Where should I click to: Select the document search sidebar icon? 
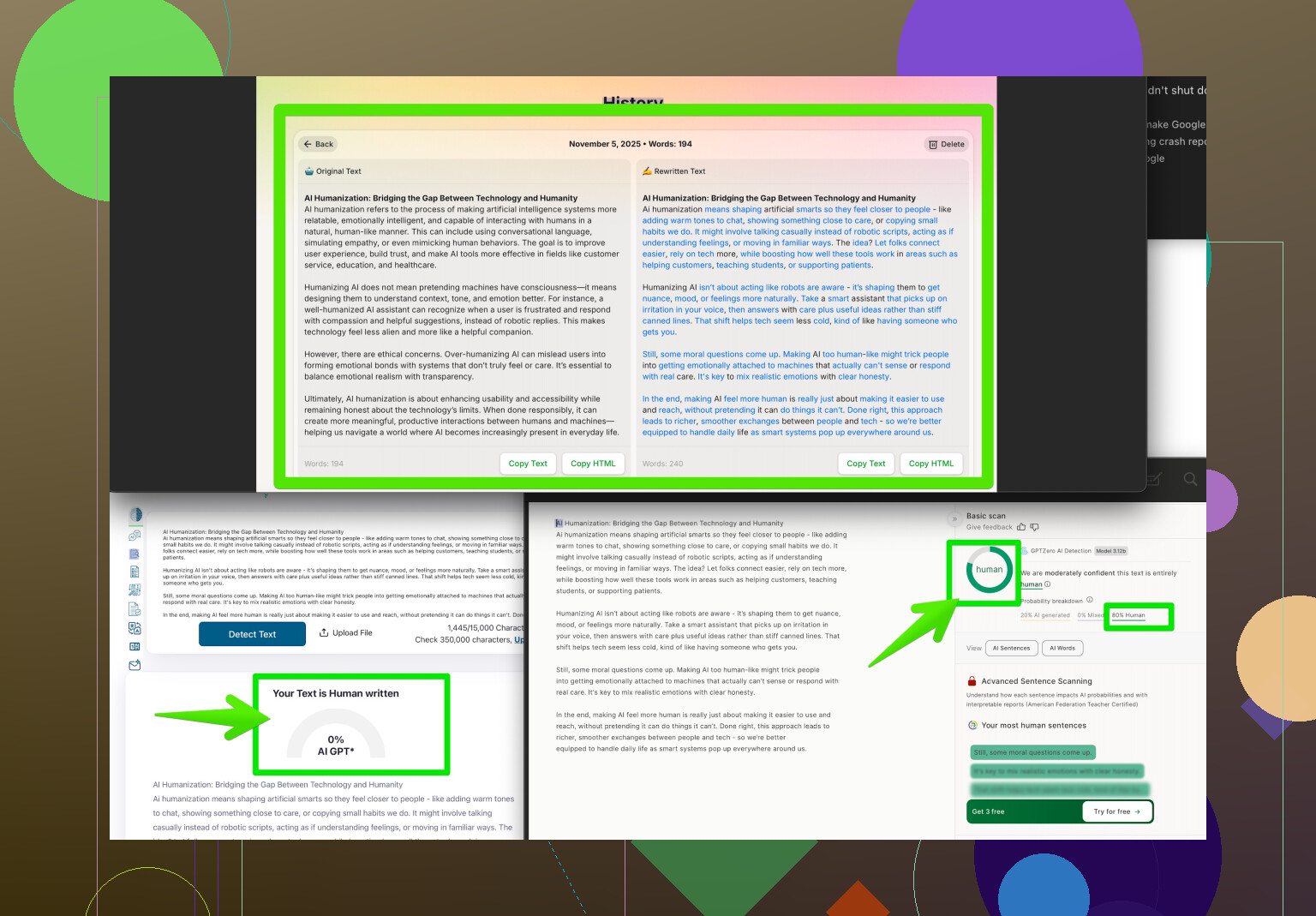click(x=135, y=554)
